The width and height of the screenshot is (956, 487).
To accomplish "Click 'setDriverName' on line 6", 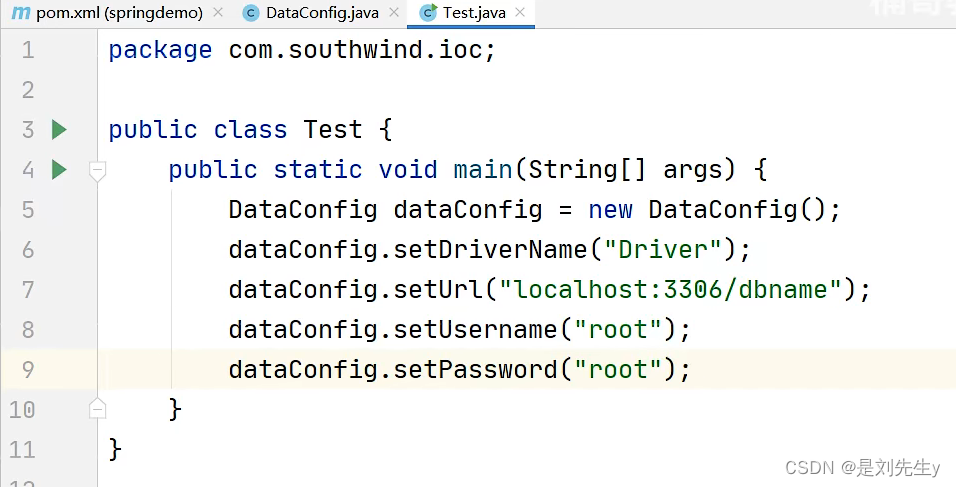I will click(490, 250).
